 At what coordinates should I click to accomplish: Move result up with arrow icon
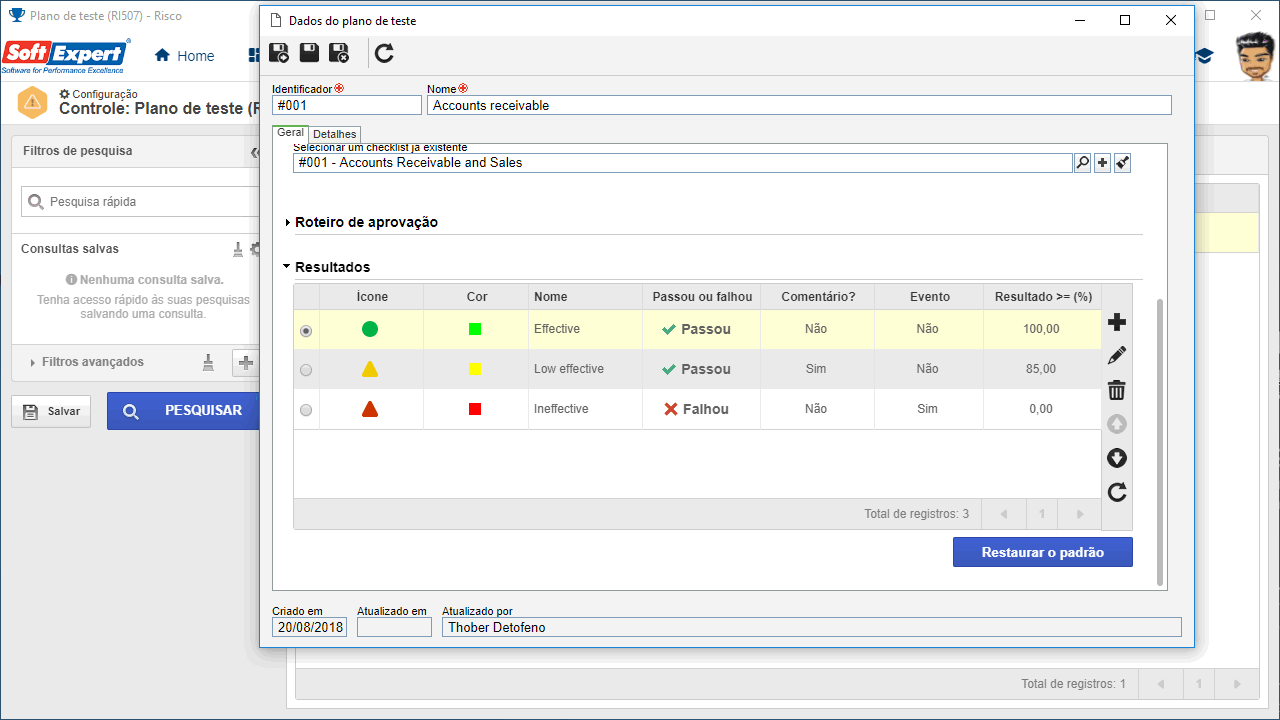[1117, 424]
